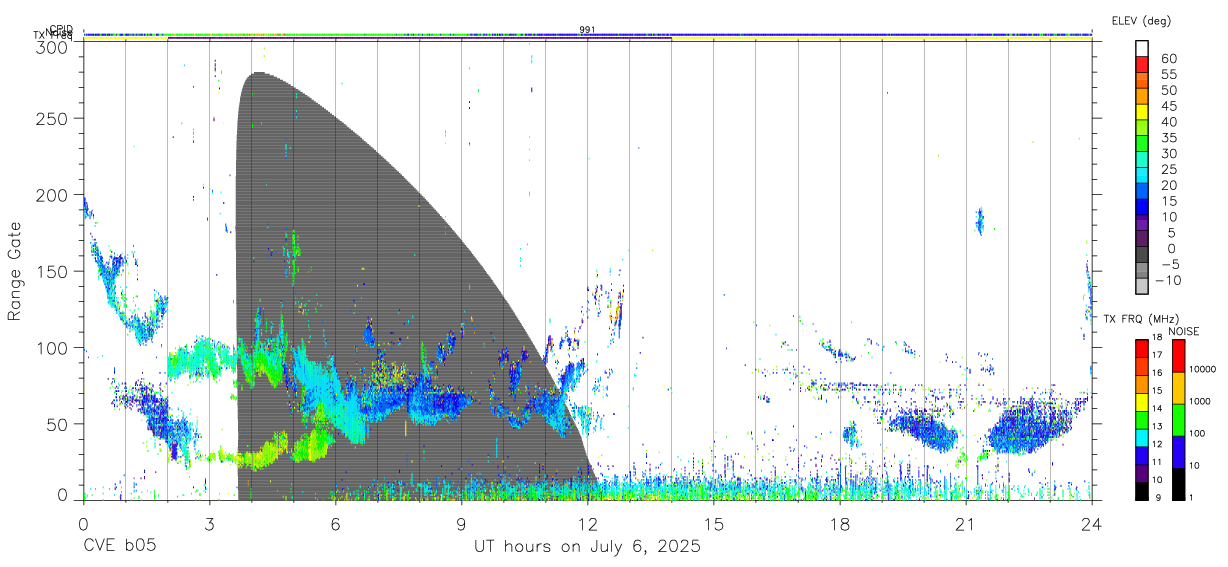
Task: Click the cyan TX FRQ segment between 13 and 12
Action: (1142, 436)
